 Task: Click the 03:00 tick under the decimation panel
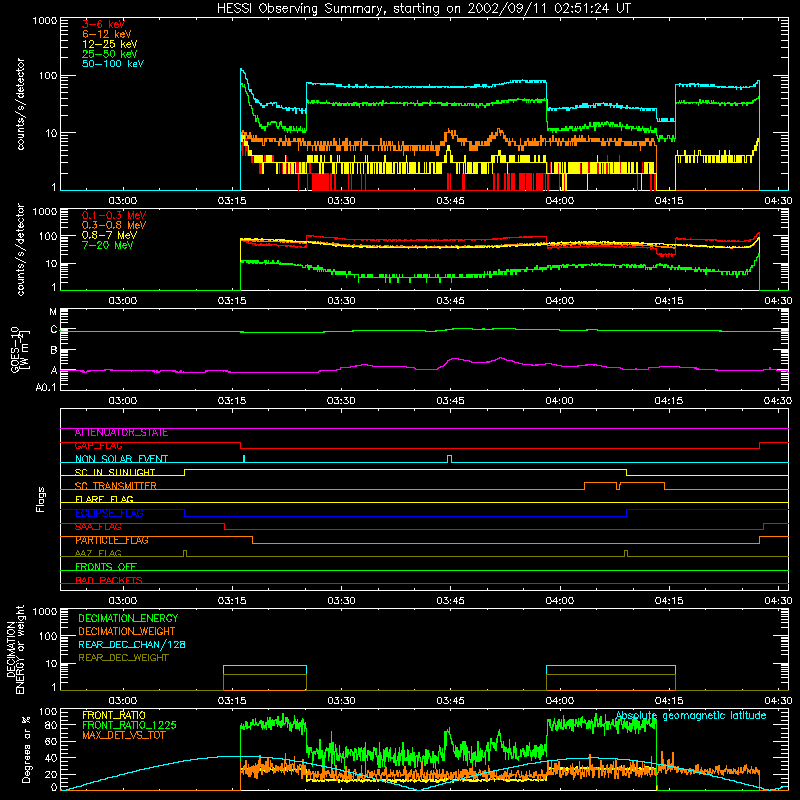122,701
